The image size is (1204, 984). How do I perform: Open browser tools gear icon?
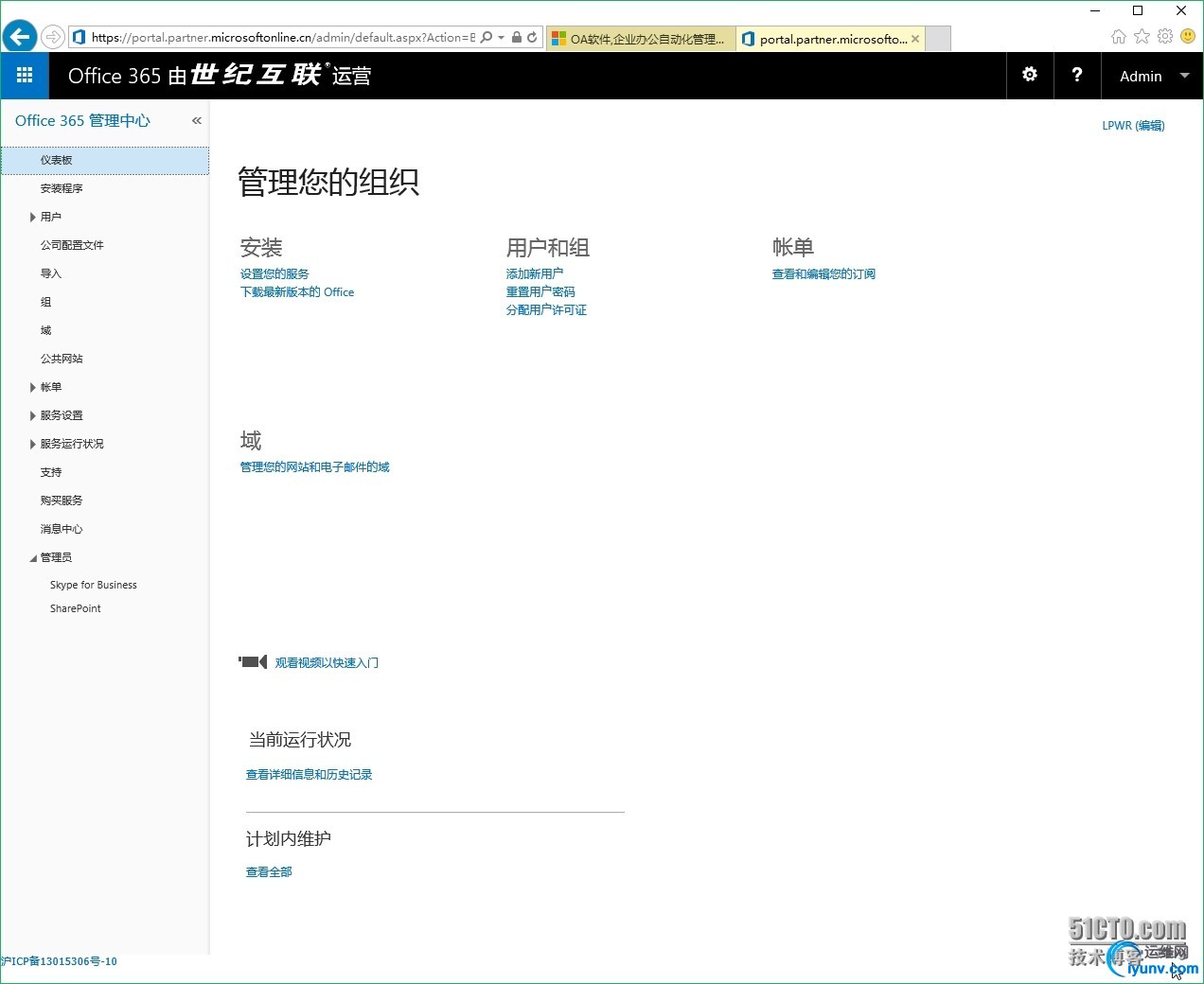(1165, 37)
